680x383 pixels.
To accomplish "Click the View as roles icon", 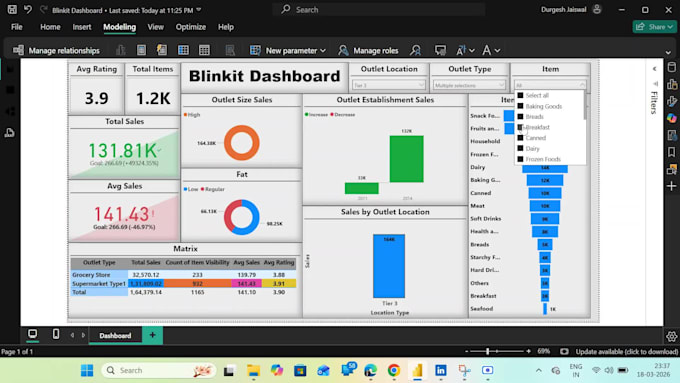I will coord(415,50).
